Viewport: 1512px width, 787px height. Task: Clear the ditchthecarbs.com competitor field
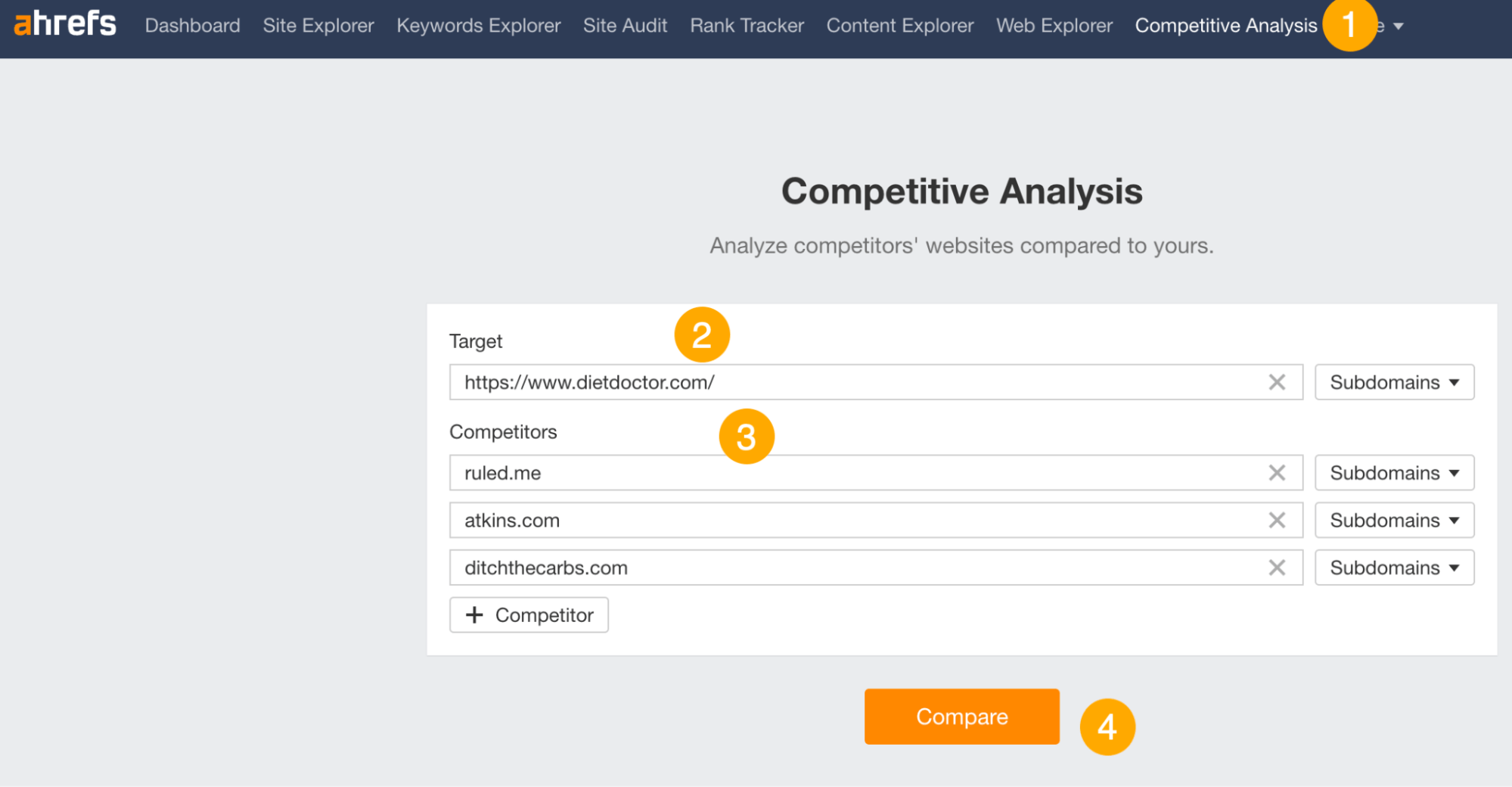point(1277,568)
